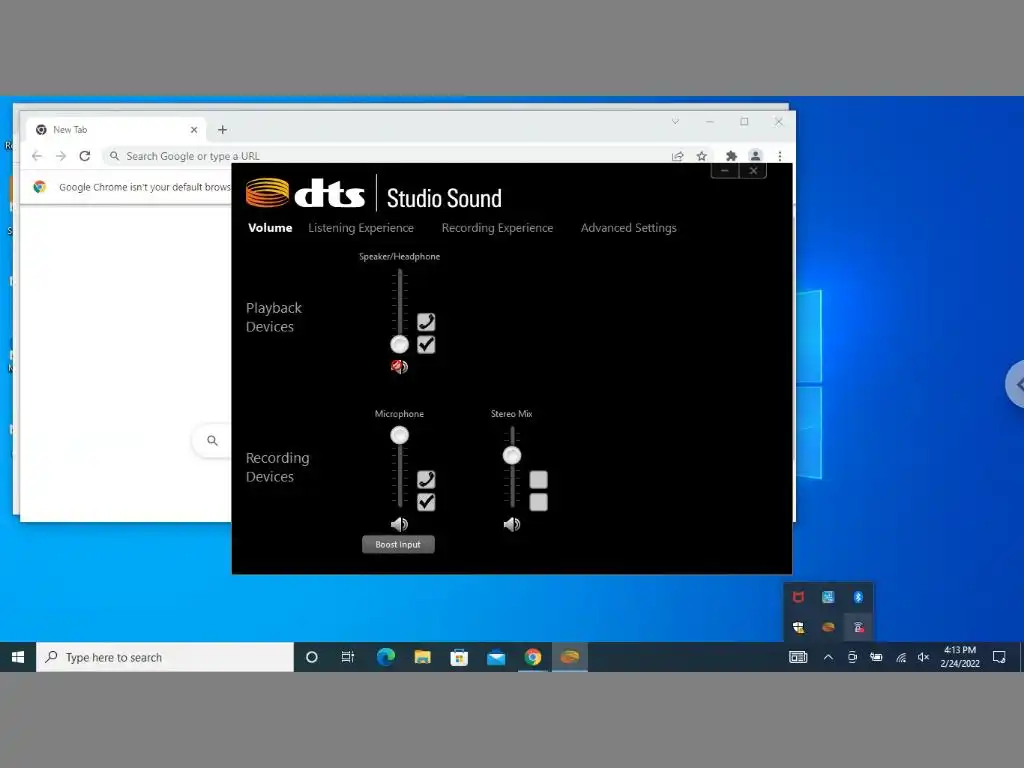
Task: Open a new tab in Chrome
Action: point(222,130)
